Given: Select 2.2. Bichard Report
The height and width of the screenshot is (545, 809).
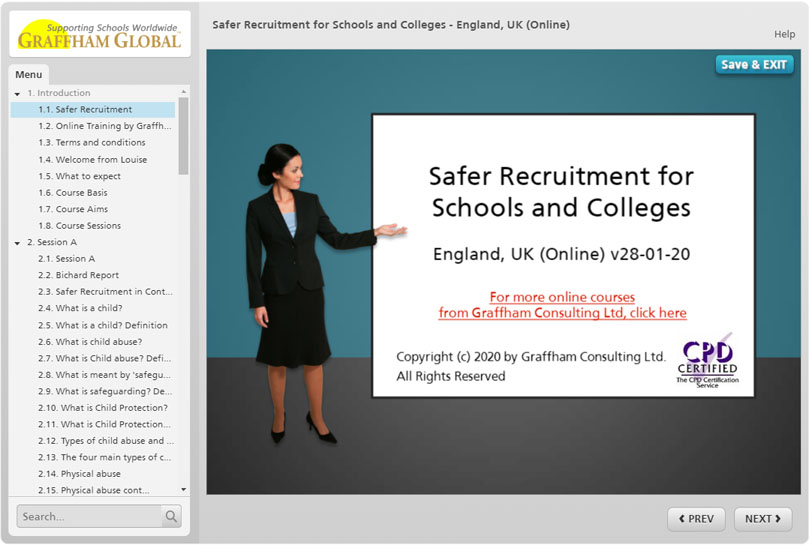Looking at the screenshot, I should click(78, 275).
